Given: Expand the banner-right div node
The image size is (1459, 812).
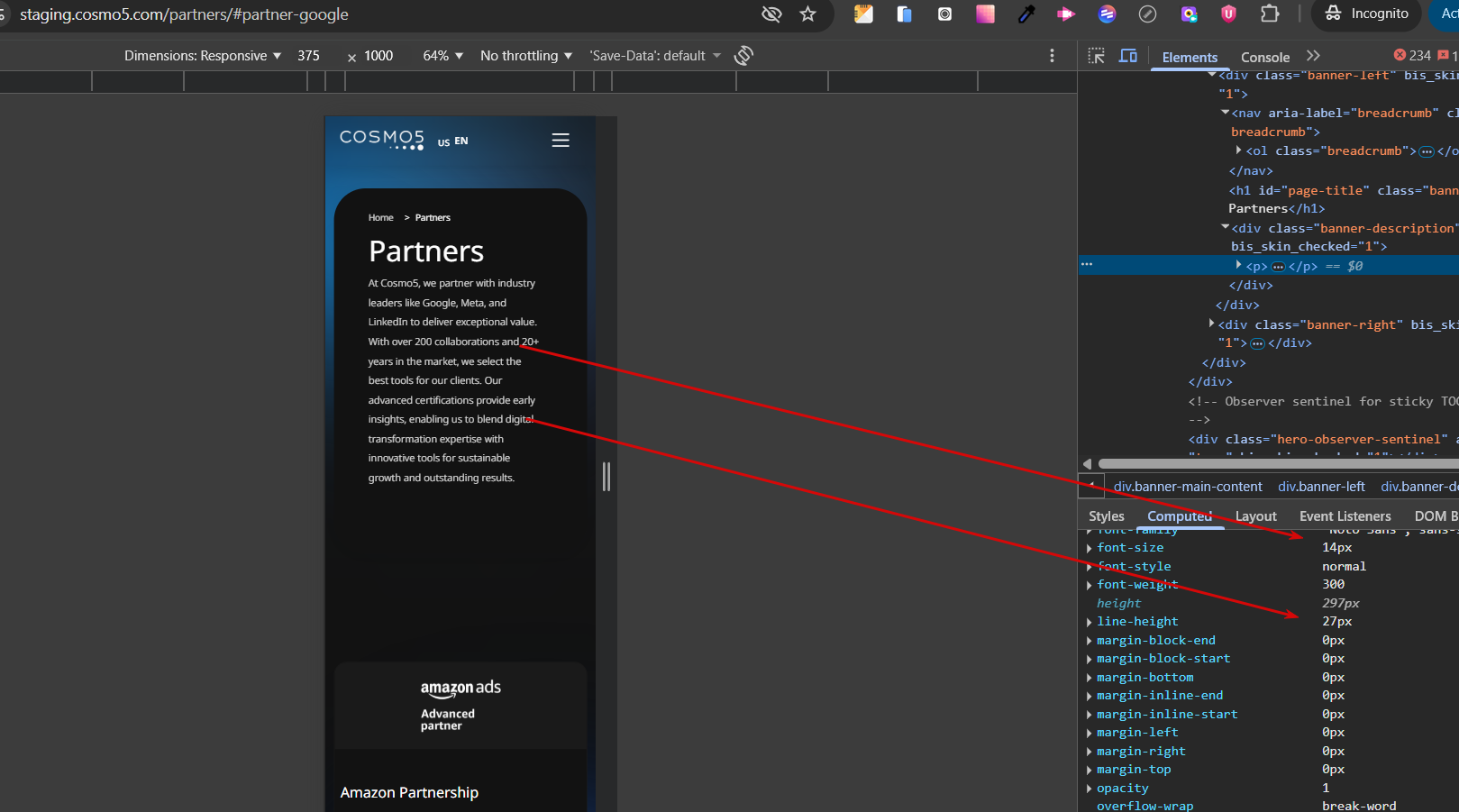Looking at the screenshot, I should point(1212,324).
